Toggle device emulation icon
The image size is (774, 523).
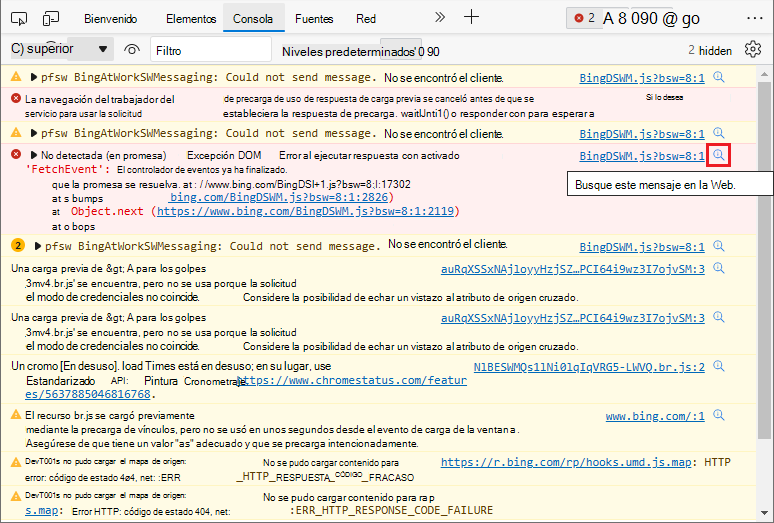click(x=50, y=19)
